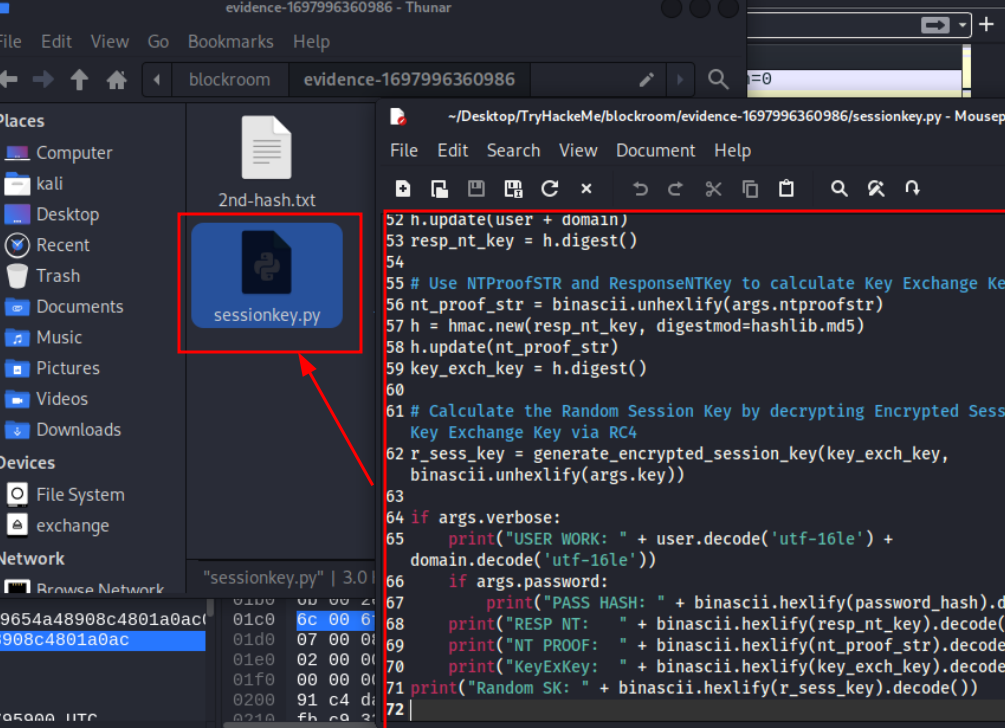Screen dimensions: 1005x728
Task: Expand the path bar left arrow
Action: pos(157,79)
